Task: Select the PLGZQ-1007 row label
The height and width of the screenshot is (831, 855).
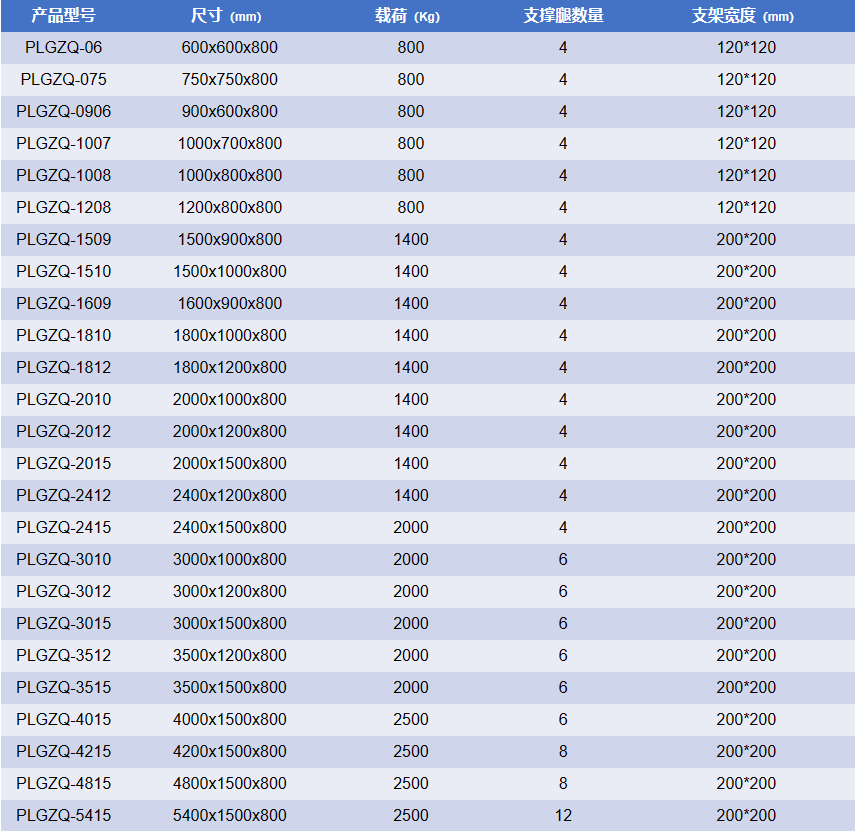Action: click(x=63, y=143)
